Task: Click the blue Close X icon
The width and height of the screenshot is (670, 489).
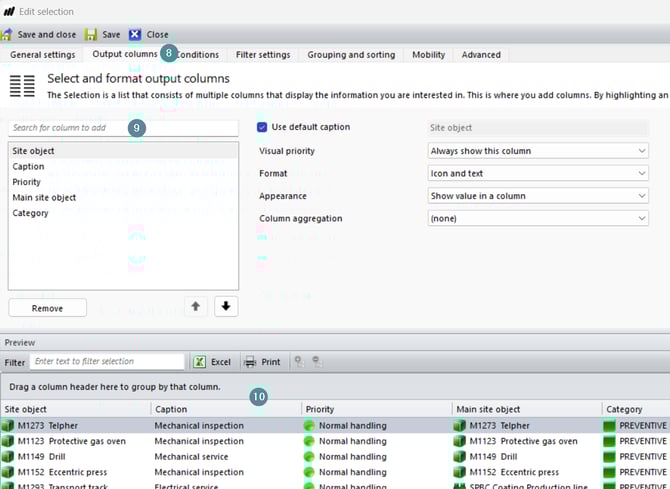Action: click(x=135, y=35)
